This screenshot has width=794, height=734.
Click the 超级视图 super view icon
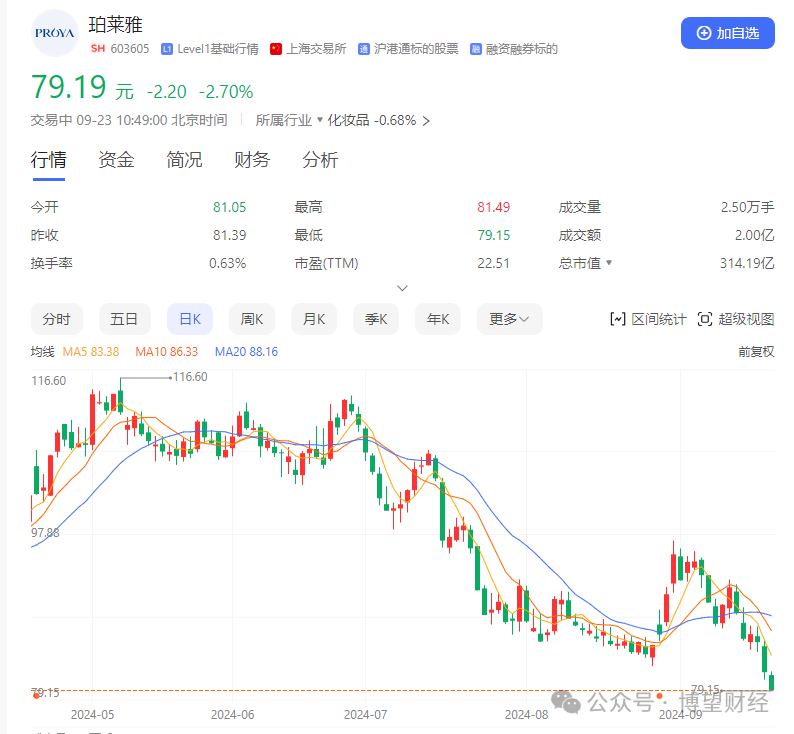point(705,319)
